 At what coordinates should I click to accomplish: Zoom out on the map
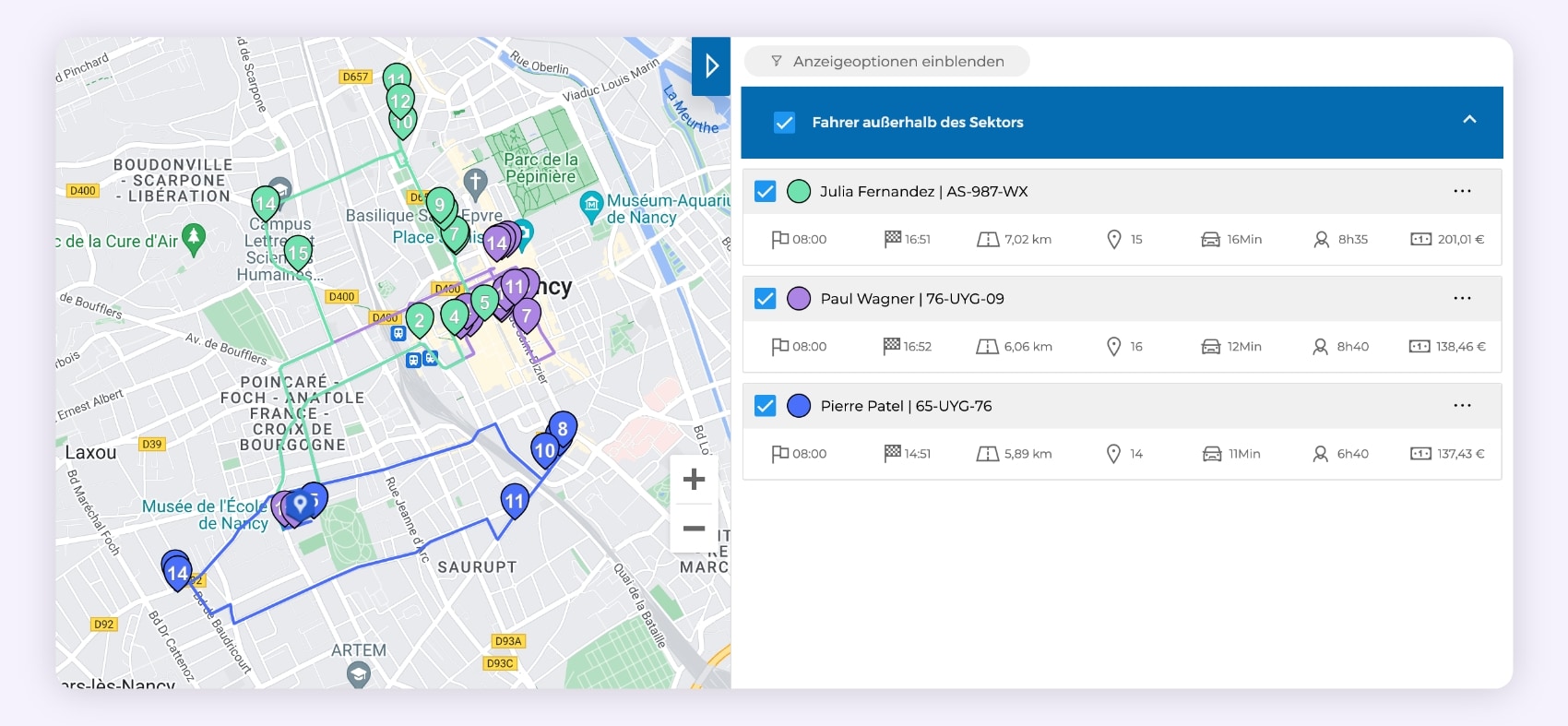pyautogui.click(x=694, y=529)
